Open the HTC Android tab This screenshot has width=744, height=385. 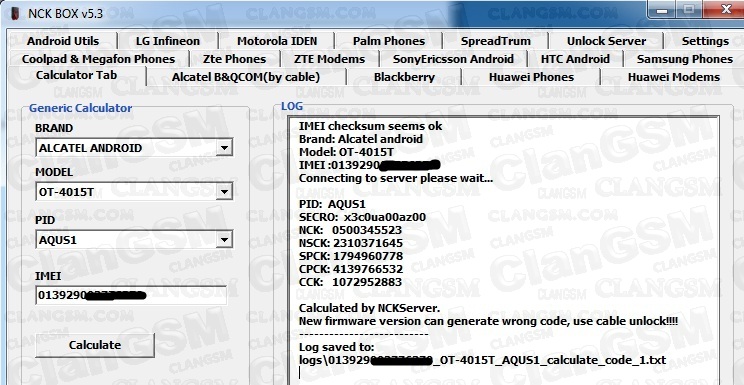575,59
